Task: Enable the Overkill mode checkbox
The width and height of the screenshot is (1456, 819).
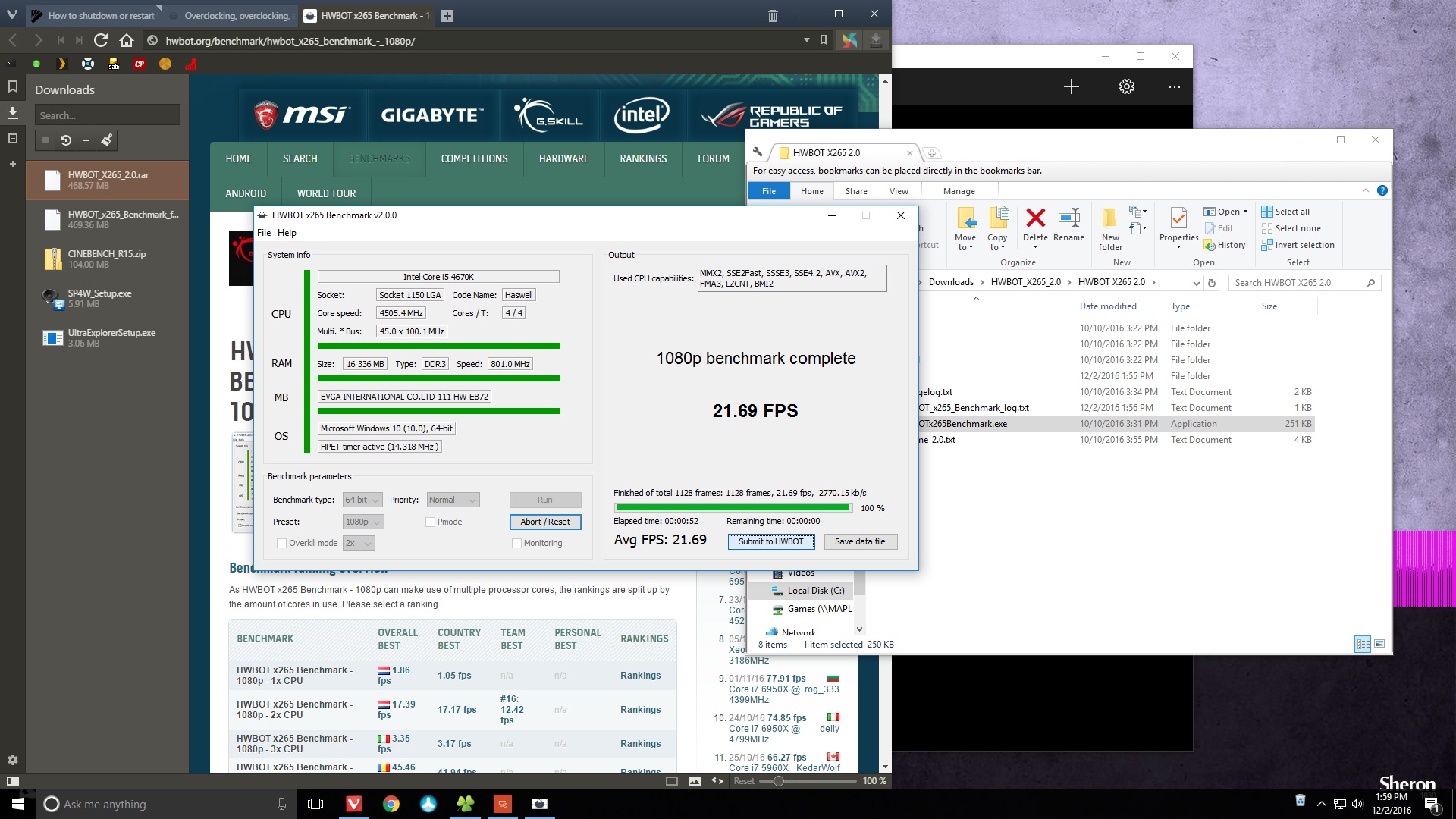Action: [x=281, y=543]
